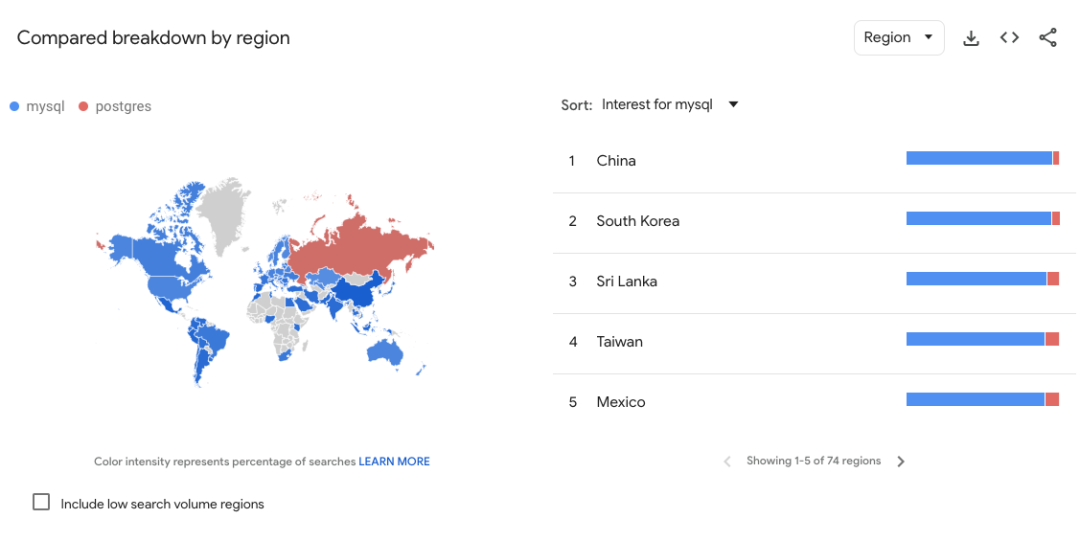Click the previous page arrow
Image resolution: width=1080 pixels, height=541 pixels.
(727, 462)
